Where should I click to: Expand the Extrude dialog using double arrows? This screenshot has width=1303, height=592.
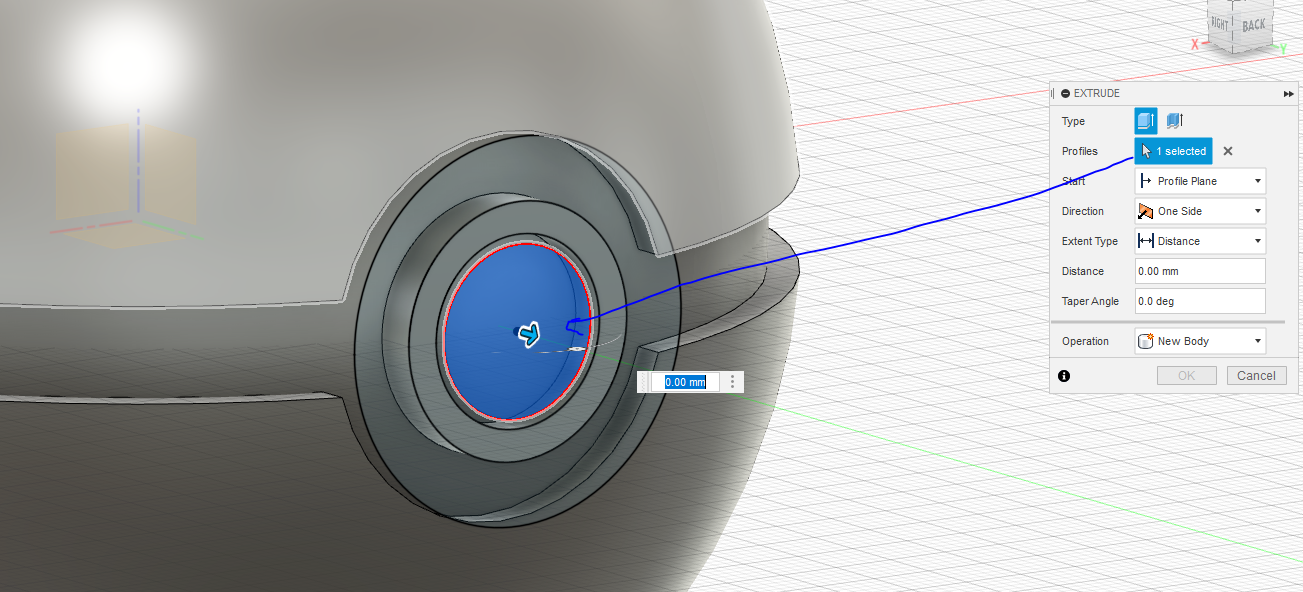click(x=1289, y=93)
